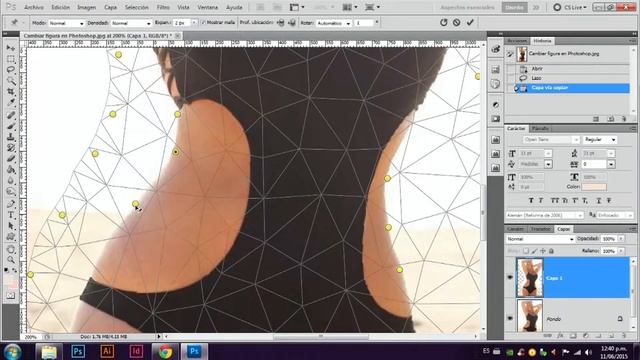Select the Path Selection tool
This screenshot has height=360, width=640.
11,226
